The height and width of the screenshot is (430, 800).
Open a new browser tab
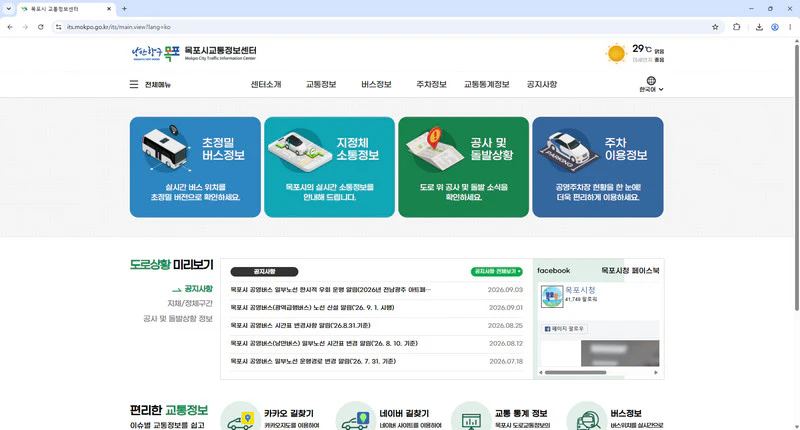[x=124, y=9]
